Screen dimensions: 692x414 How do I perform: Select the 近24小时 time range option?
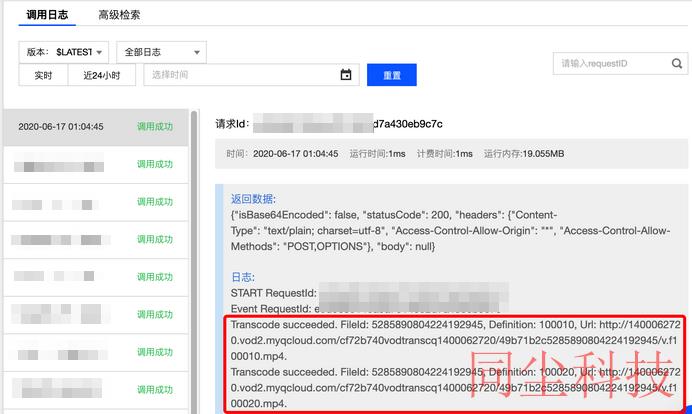101,75
